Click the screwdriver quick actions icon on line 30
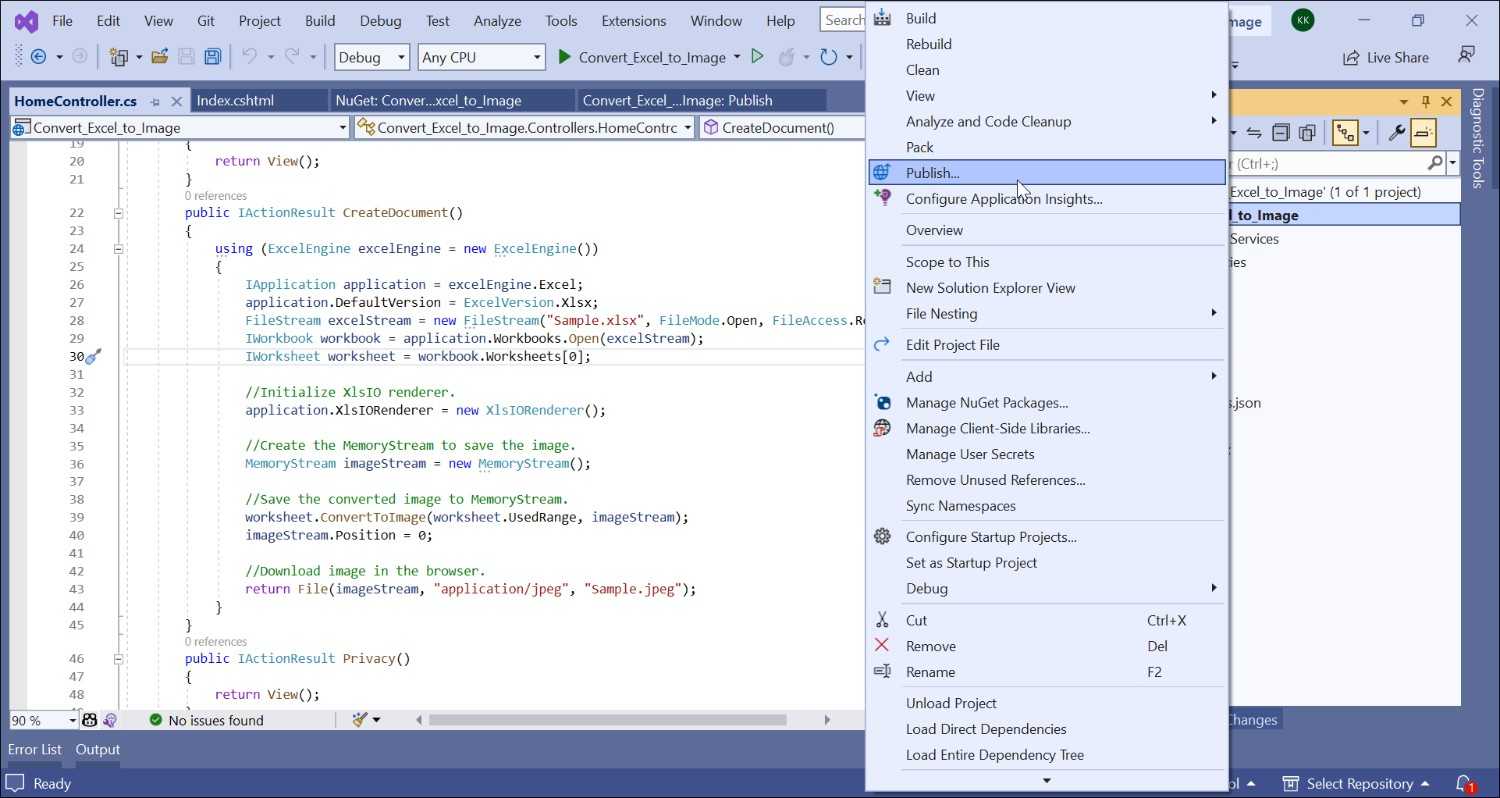Image resolution: width=1500 pixels, height=798 pixels. pos(93,356)
